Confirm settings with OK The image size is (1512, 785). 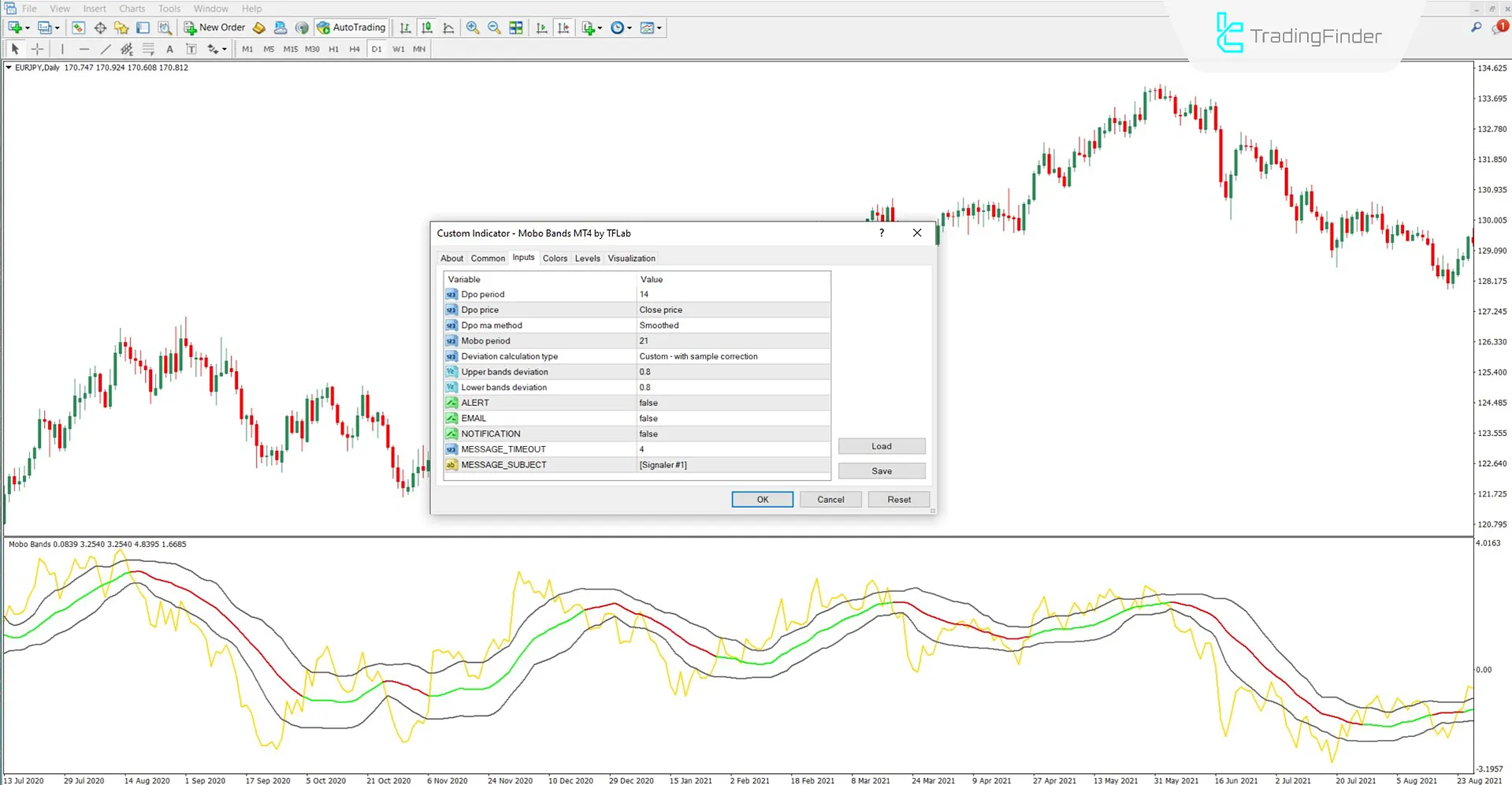(x=761, y=499)
